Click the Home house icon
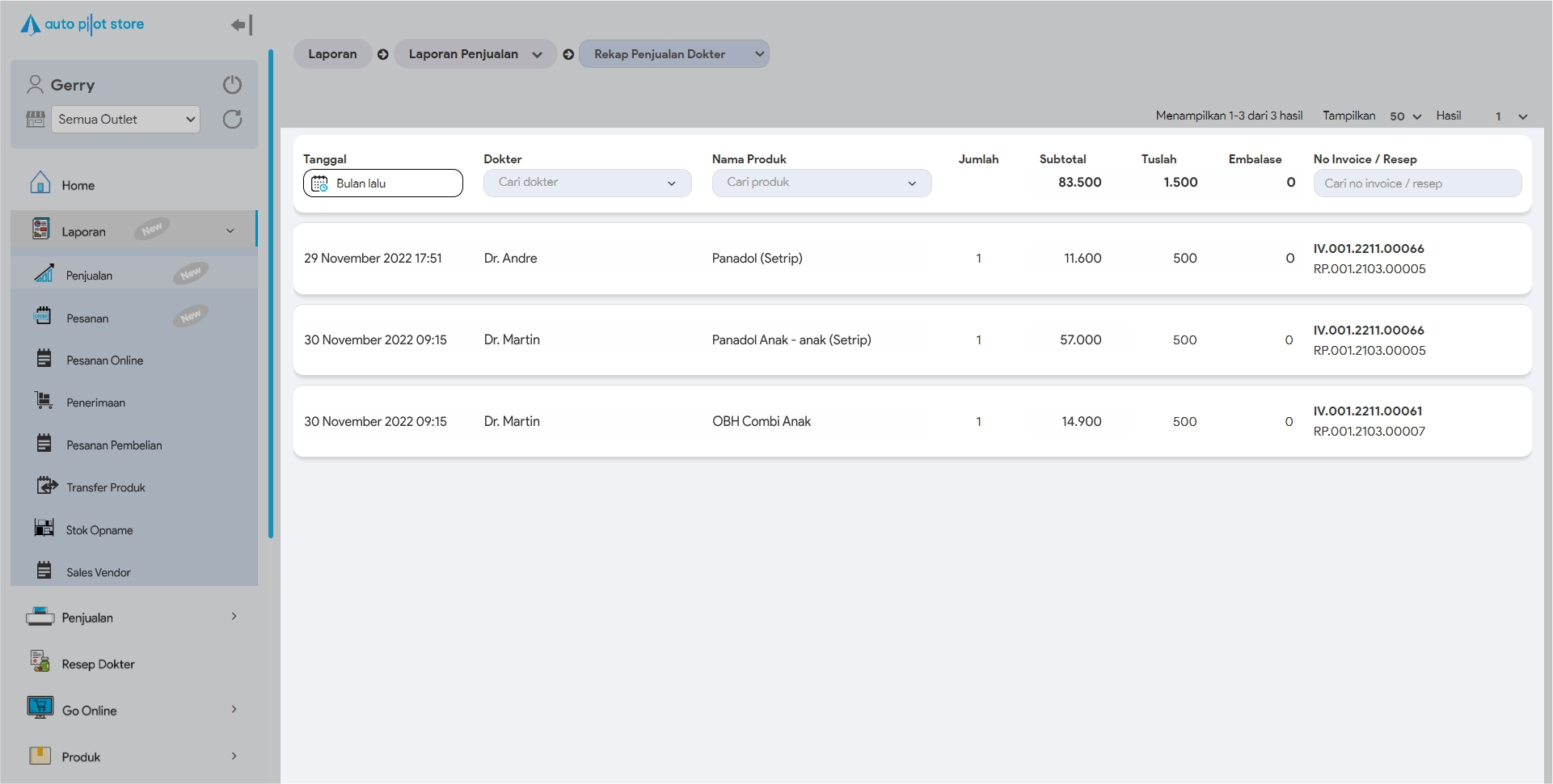The width and height of the screenshot is (1553, 784). pyautogui.click(x=40, y=183)
